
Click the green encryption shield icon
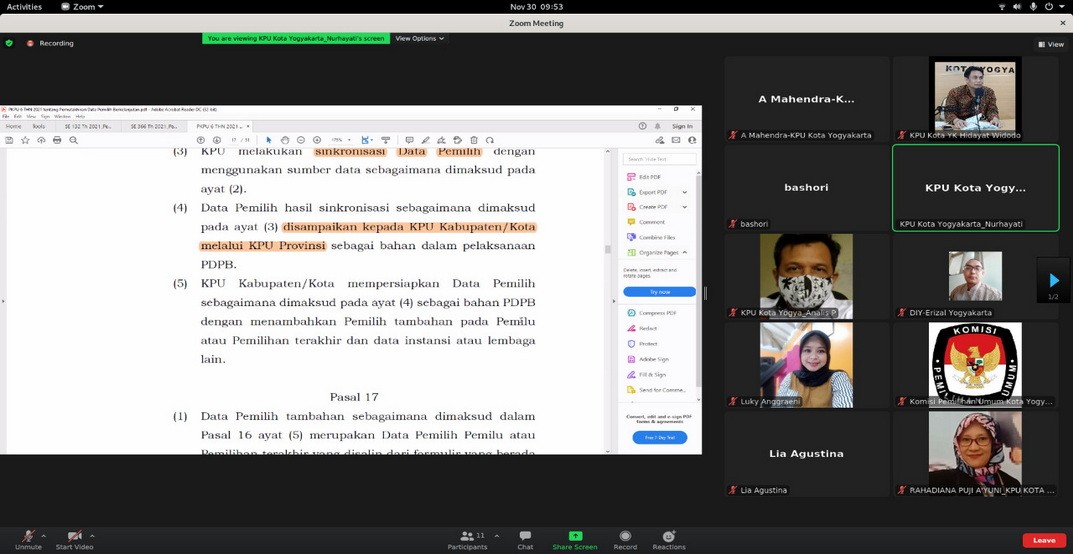[9, 43]
